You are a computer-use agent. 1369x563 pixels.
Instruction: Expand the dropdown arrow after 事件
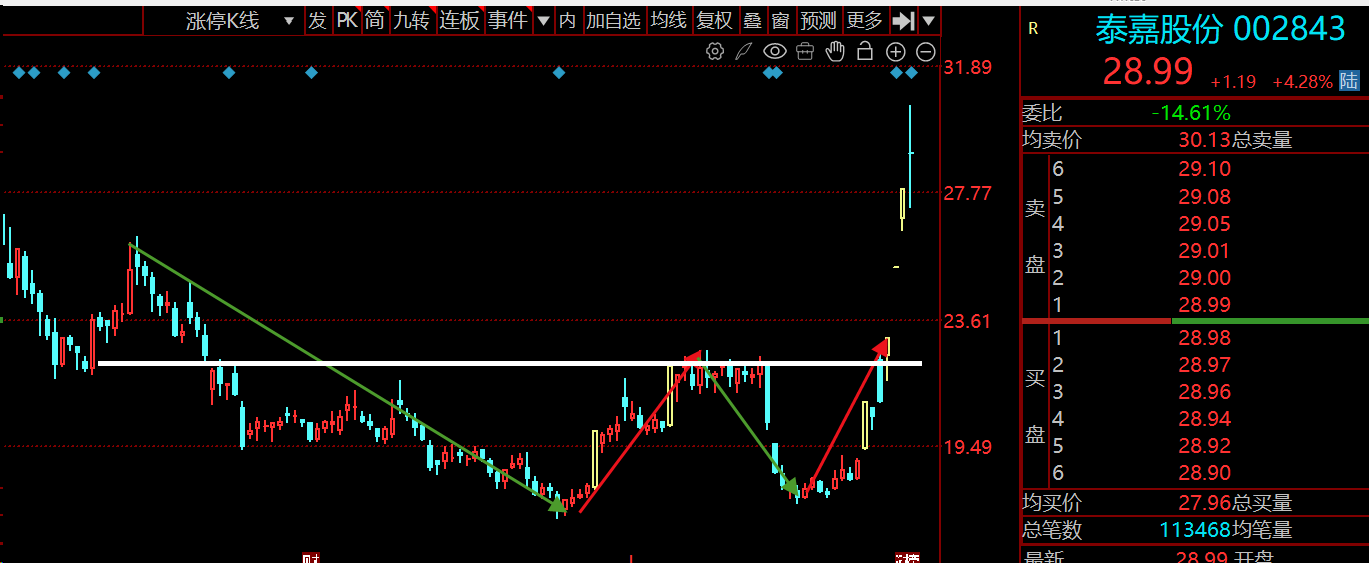point(543,20)
